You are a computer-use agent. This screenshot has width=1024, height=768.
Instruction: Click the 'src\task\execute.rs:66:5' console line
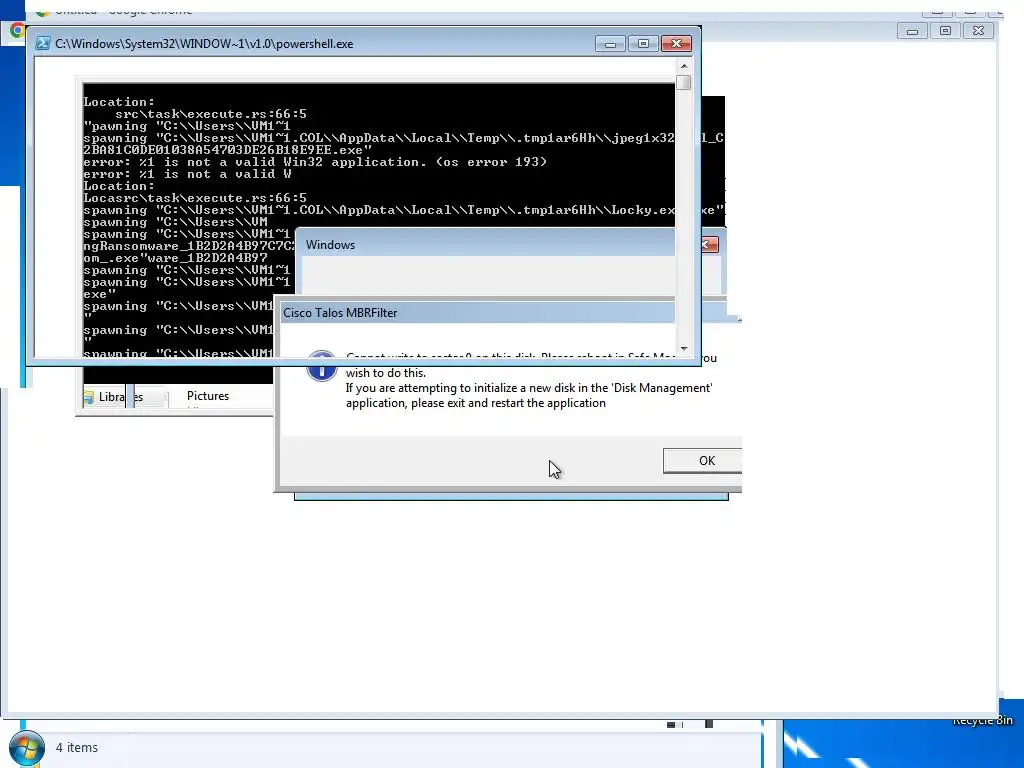[211, 114]
